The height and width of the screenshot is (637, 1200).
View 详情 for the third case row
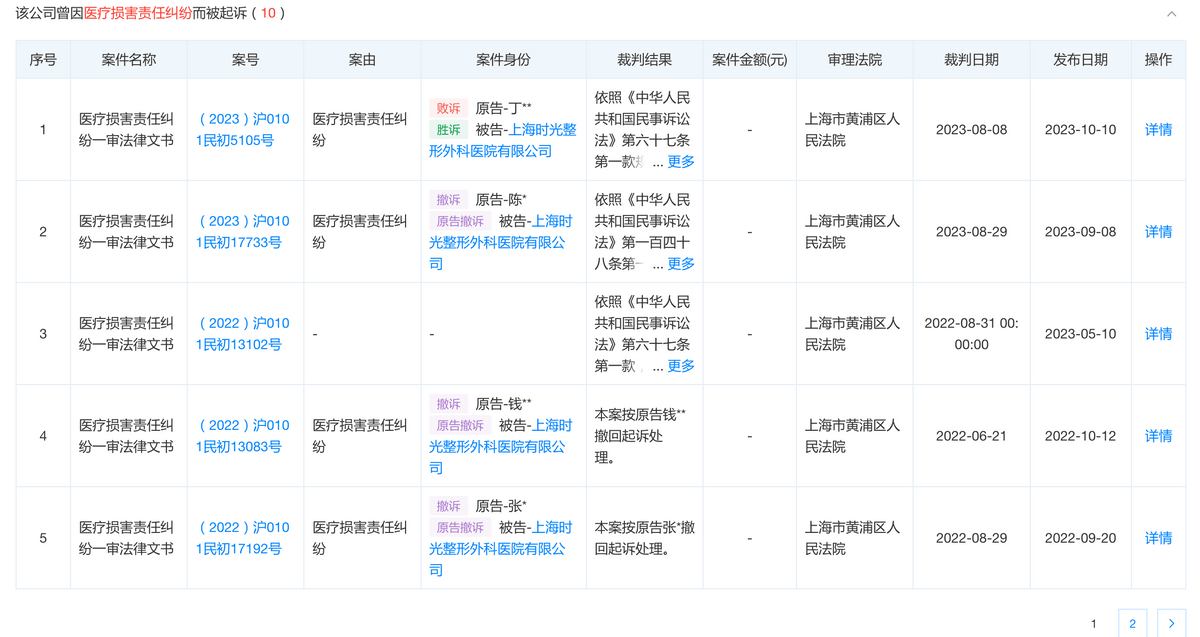point(1158,334)
